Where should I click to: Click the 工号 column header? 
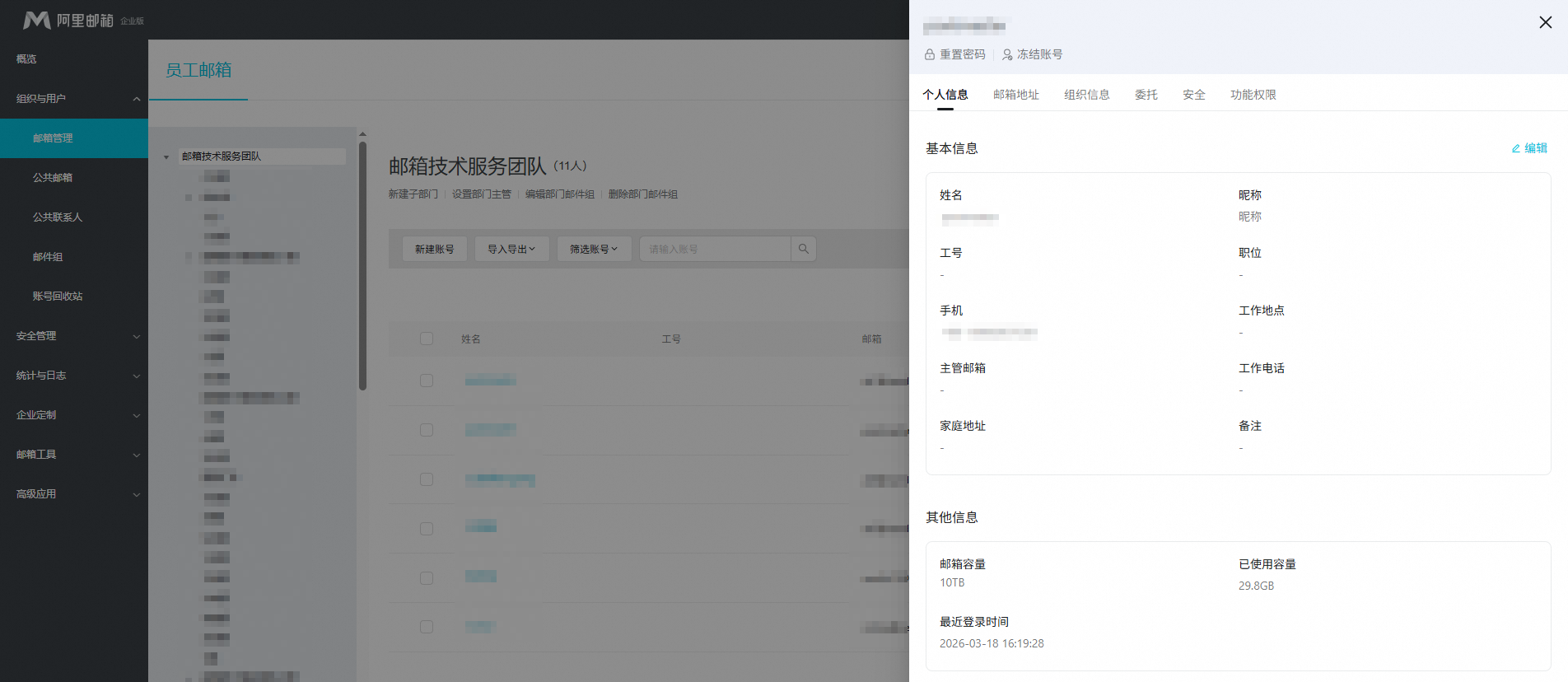pyautogui.click(x=671, y=339)
